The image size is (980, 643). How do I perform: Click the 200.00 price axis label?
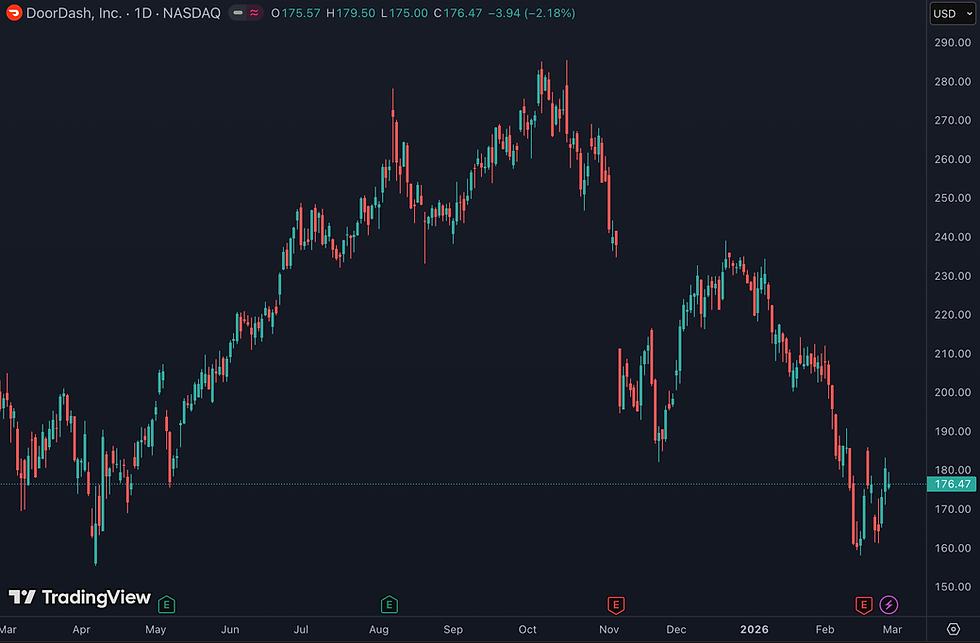[952, 392]
